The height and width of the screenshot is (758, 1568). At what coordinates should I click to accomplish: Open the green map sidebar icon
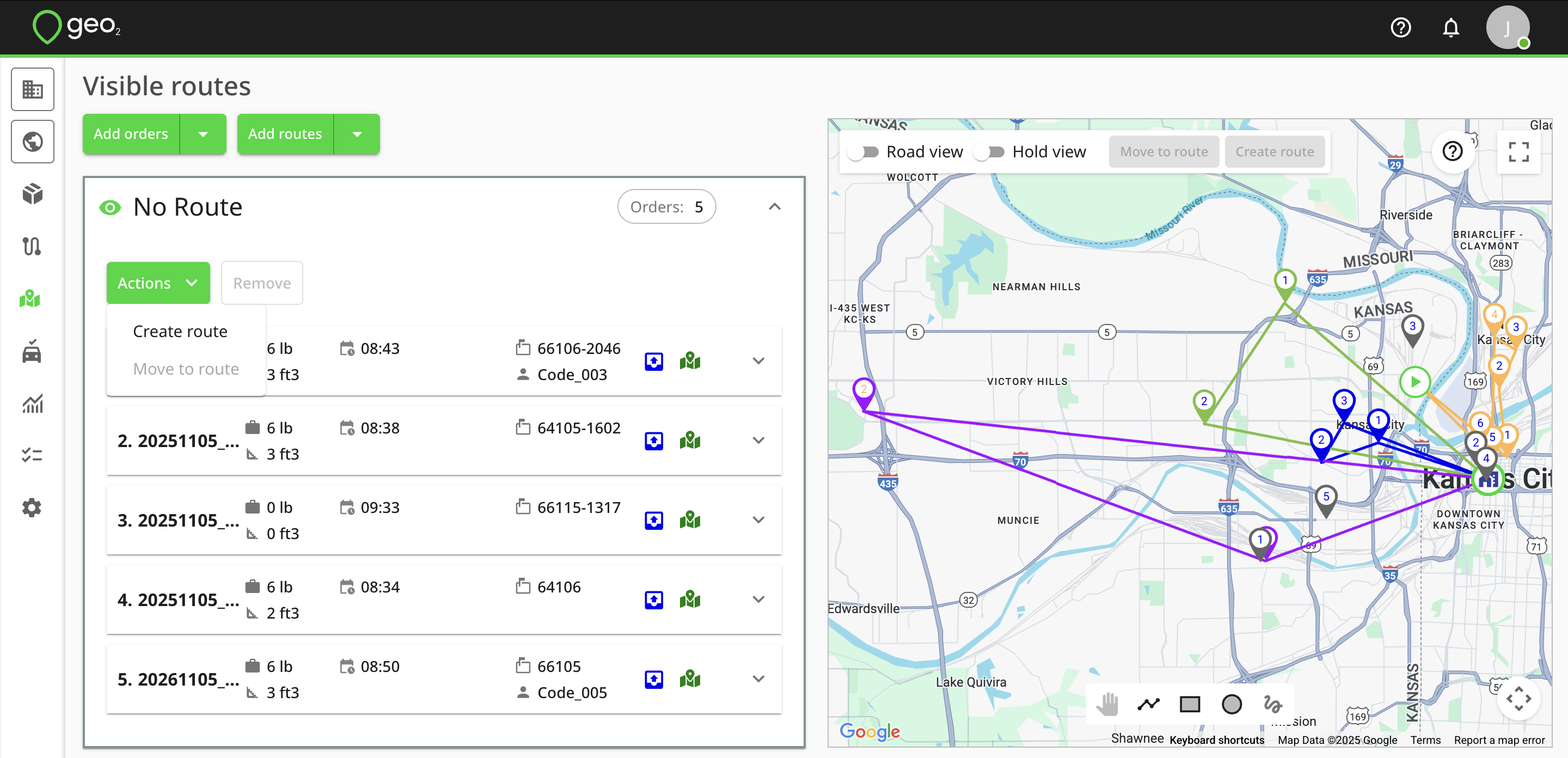pos(30,299)
